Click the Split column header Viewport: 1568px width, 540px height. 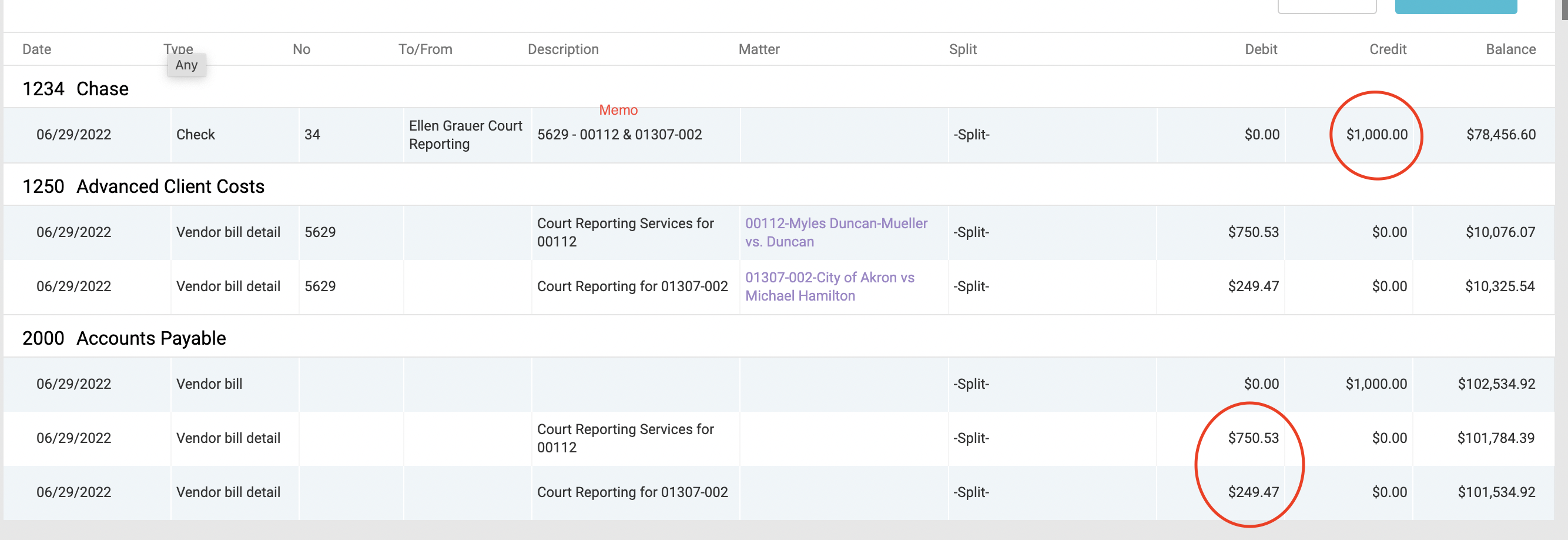[x=963, y=49]
